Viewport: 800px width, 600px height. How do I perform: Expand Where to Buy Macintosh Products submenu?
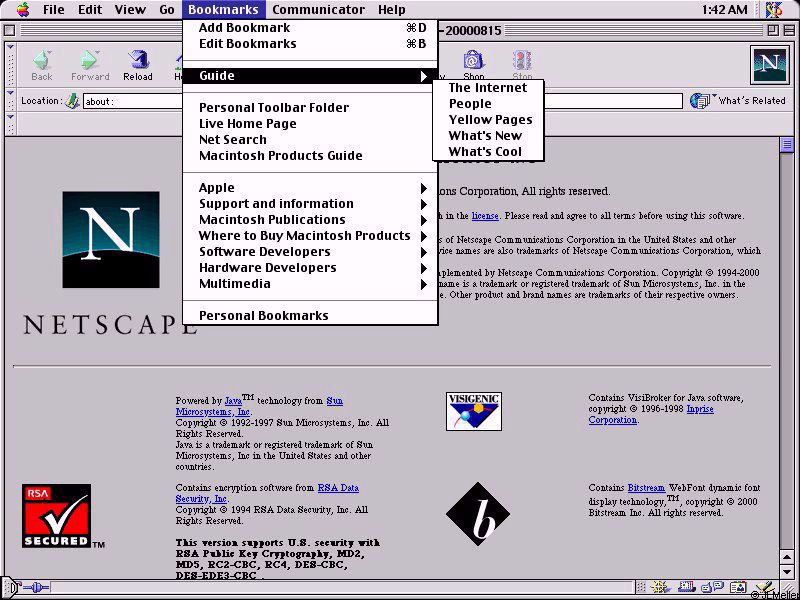point(310,236)
